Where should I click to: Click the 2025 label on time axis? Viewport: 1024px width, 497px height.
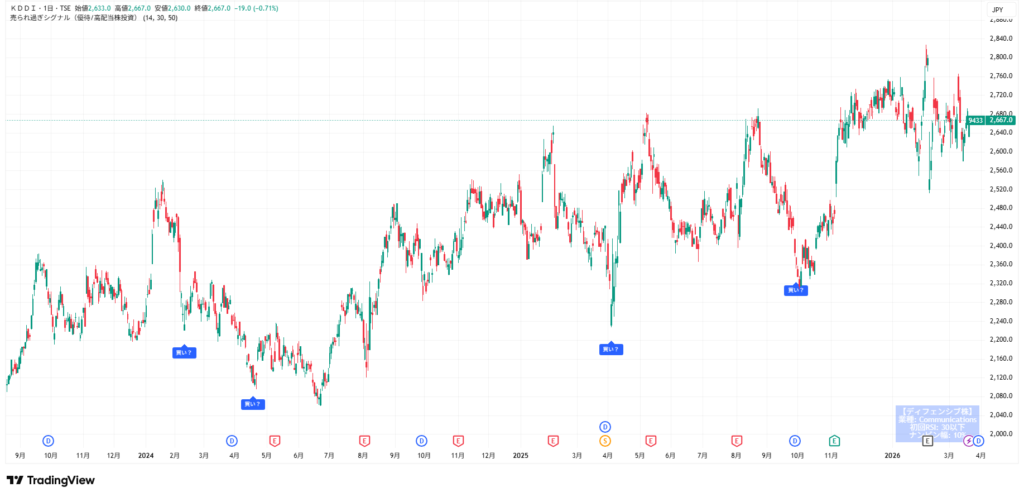(520, 455)
